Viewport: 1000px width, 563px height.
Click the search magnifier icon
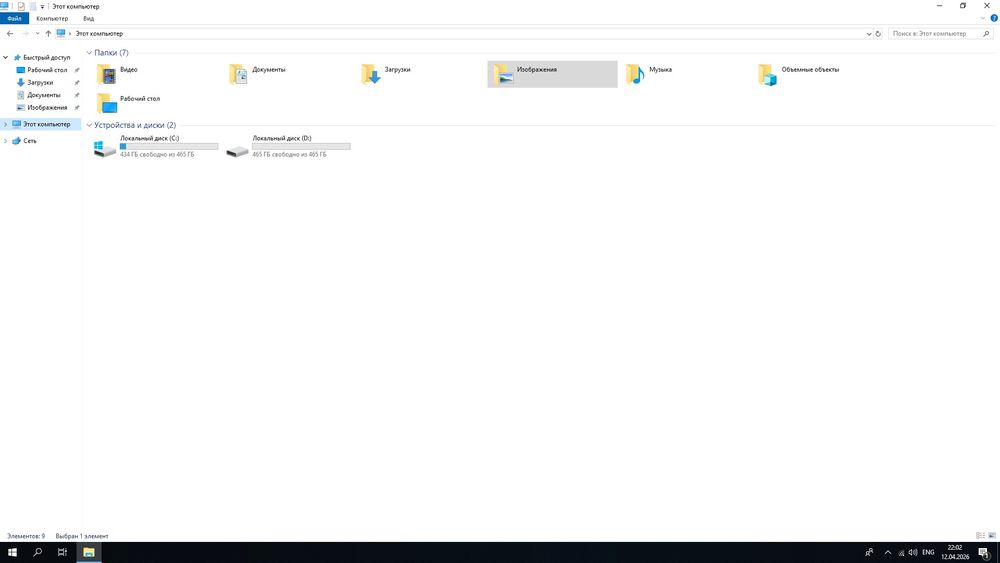point(986,34)
